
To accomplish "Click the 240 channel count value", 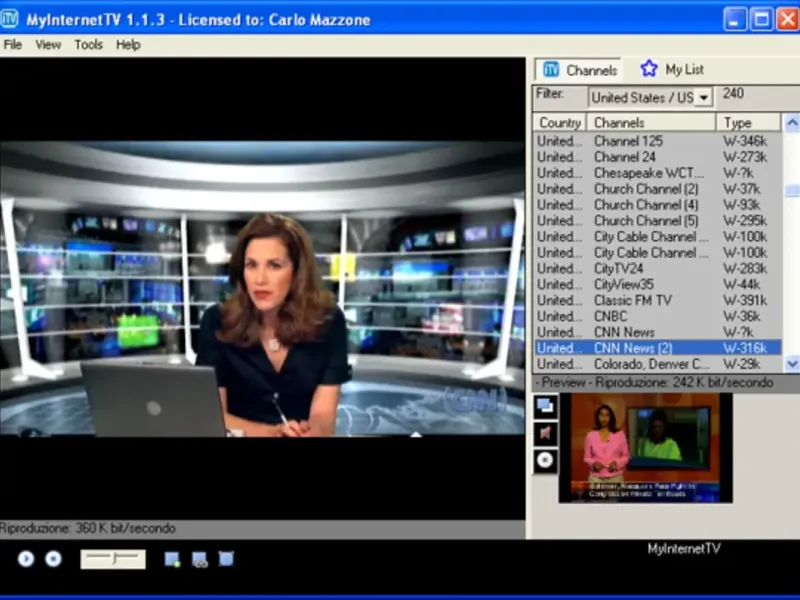I will coord(733,93).
